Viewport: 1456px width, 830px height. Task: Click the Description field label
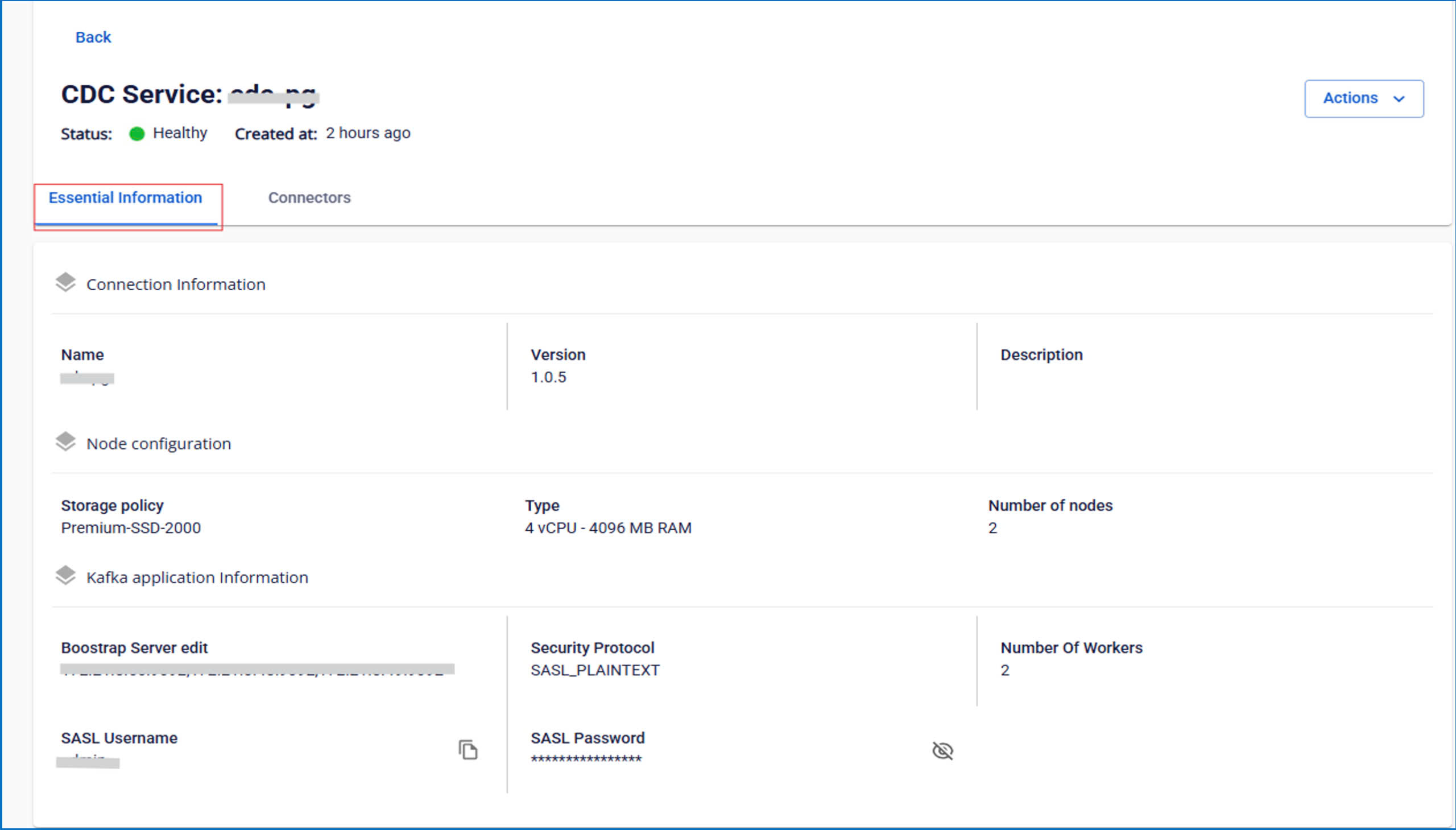coord(1042,354)
